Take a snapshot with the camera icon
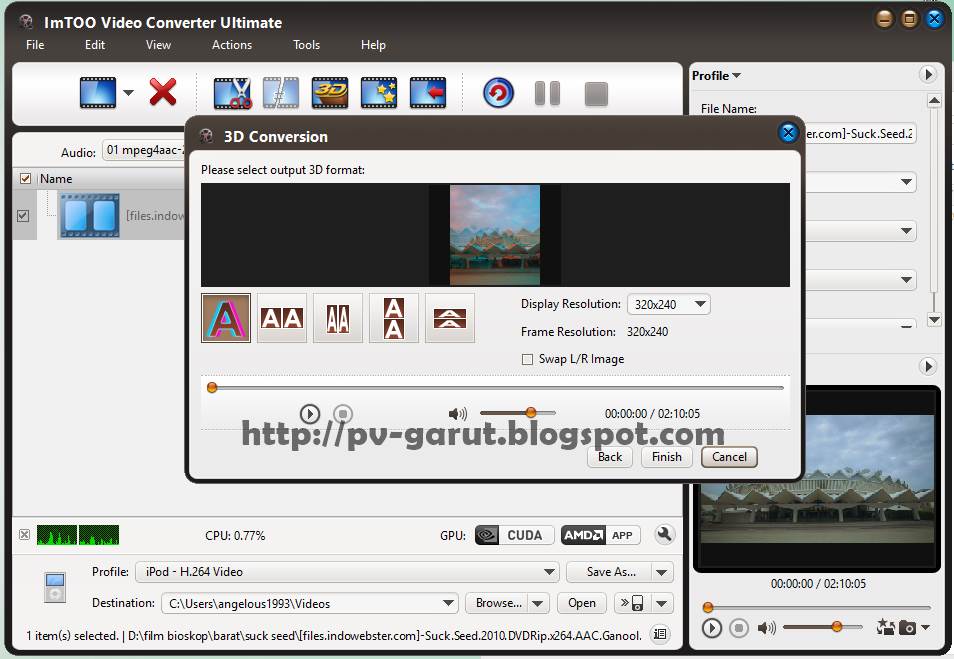The image size is (954, 659). pyautogui.click(x=907, y=627)
